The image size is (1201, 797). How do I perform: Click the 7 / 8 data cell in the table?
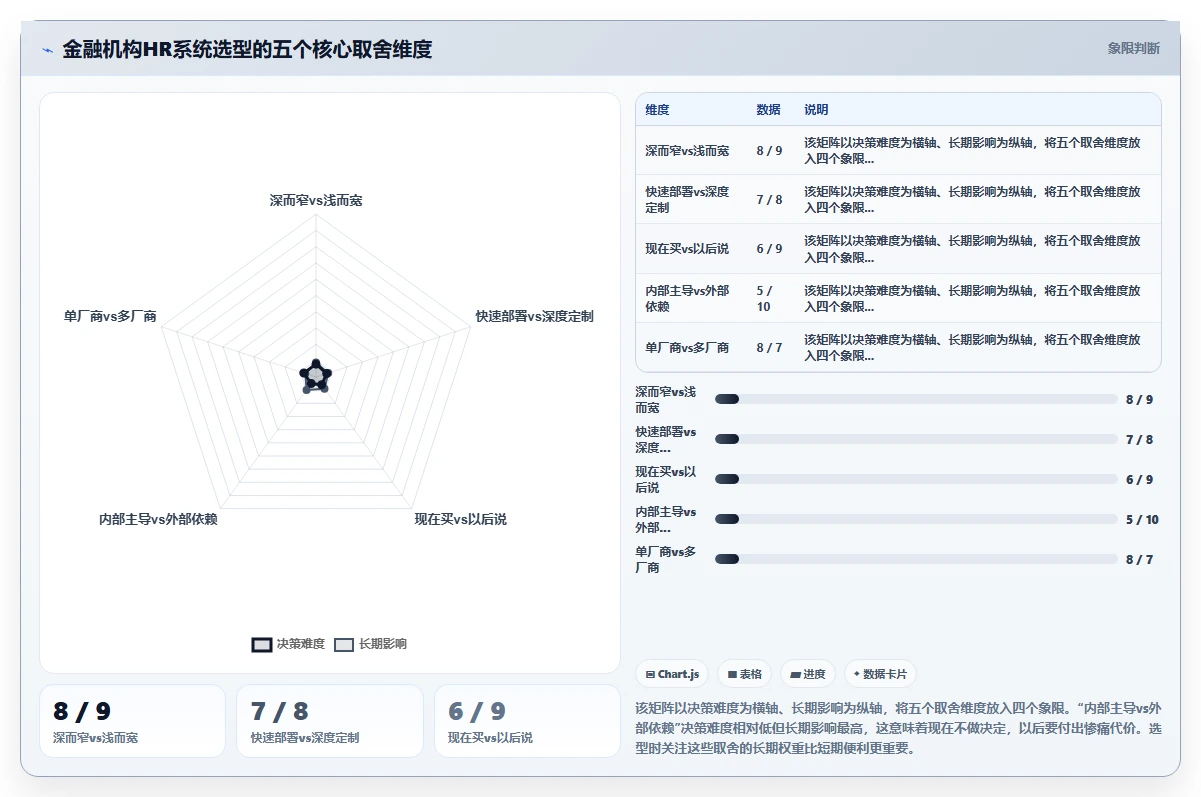tap(769, 200)
